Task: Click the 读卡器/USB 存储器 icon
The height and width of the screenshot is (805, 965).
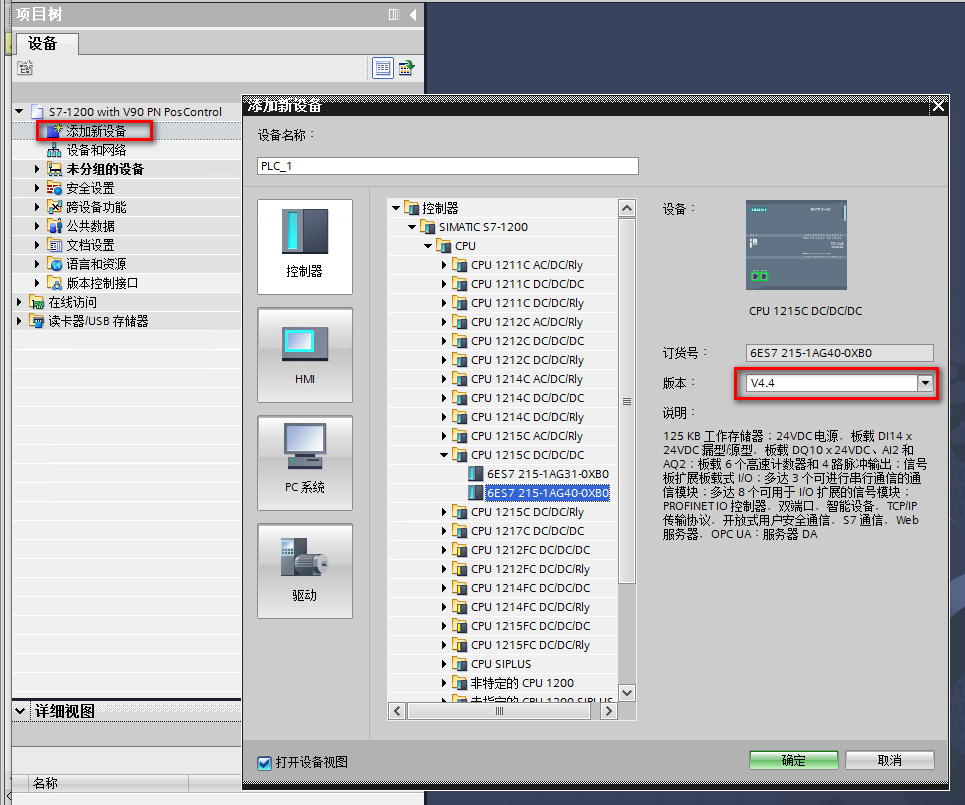Action: 36,321
